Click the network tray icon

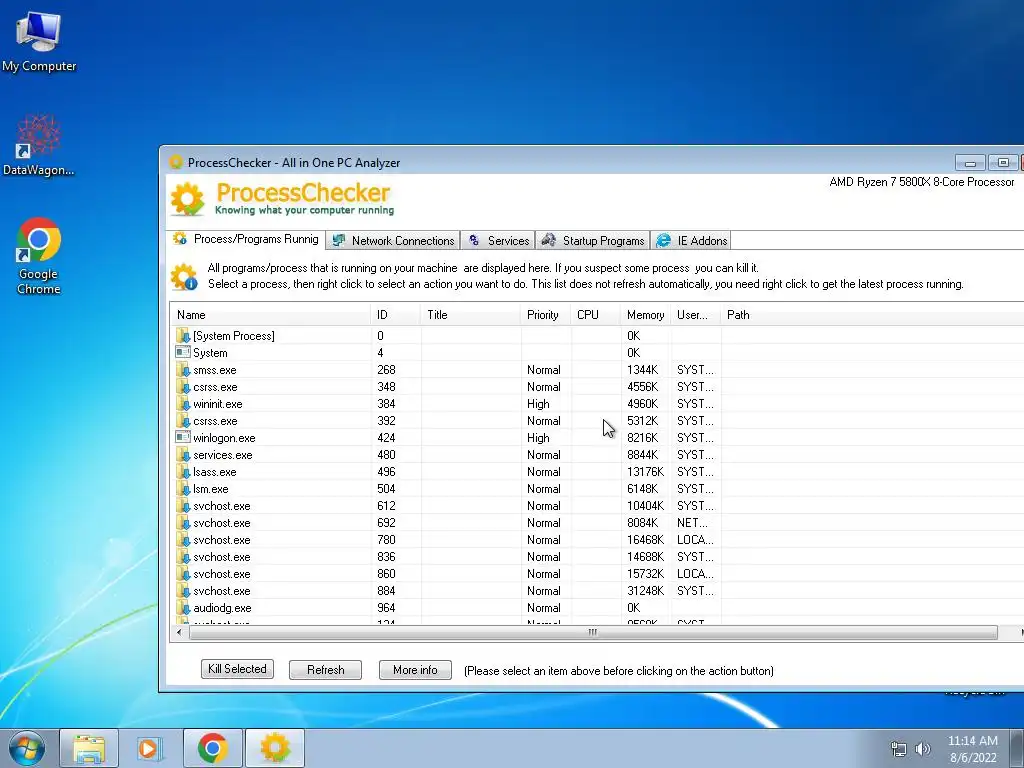click(899, 749)
